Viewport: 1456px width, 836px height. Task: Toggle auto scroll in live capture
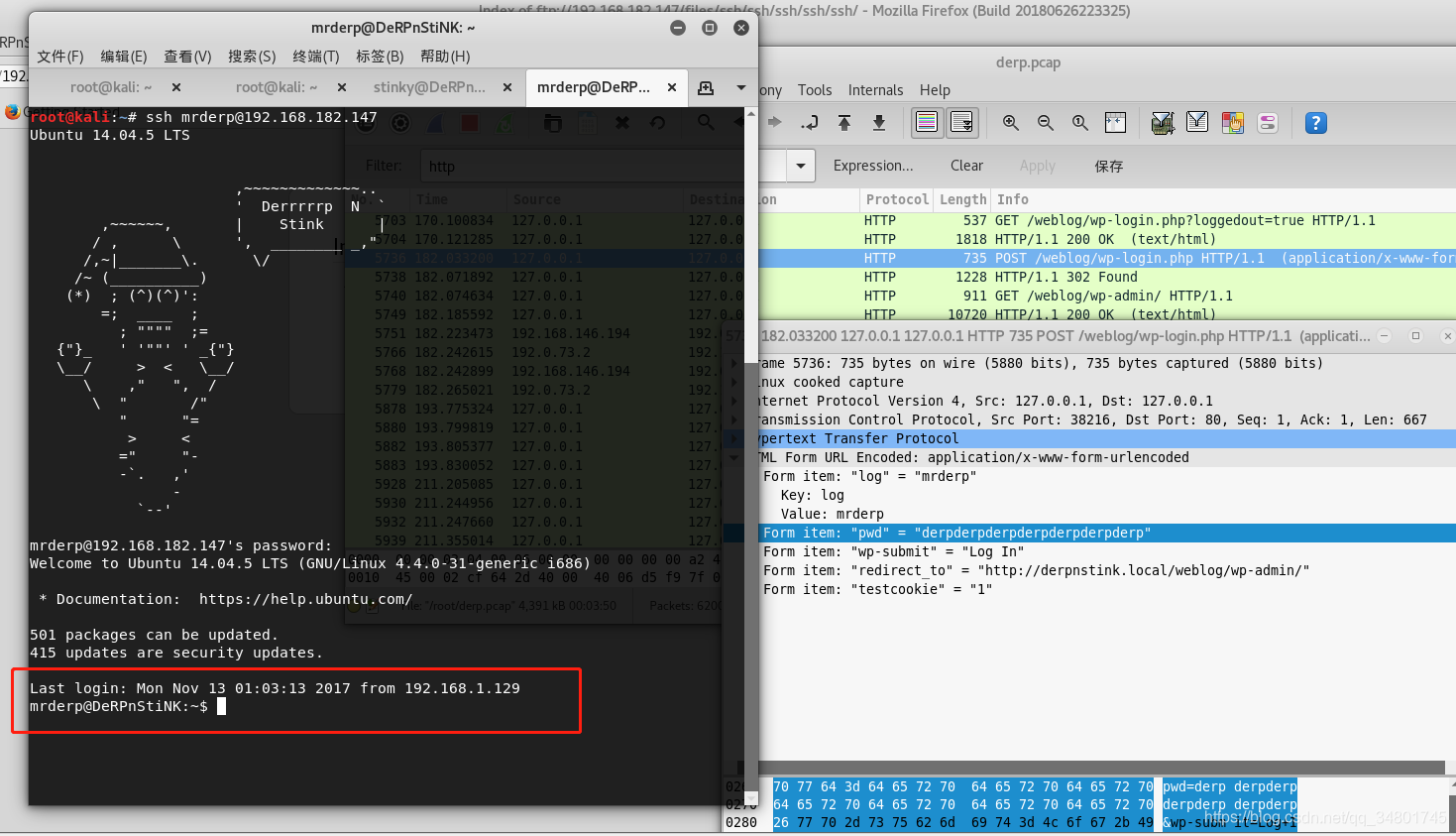(x=961, y=123)
